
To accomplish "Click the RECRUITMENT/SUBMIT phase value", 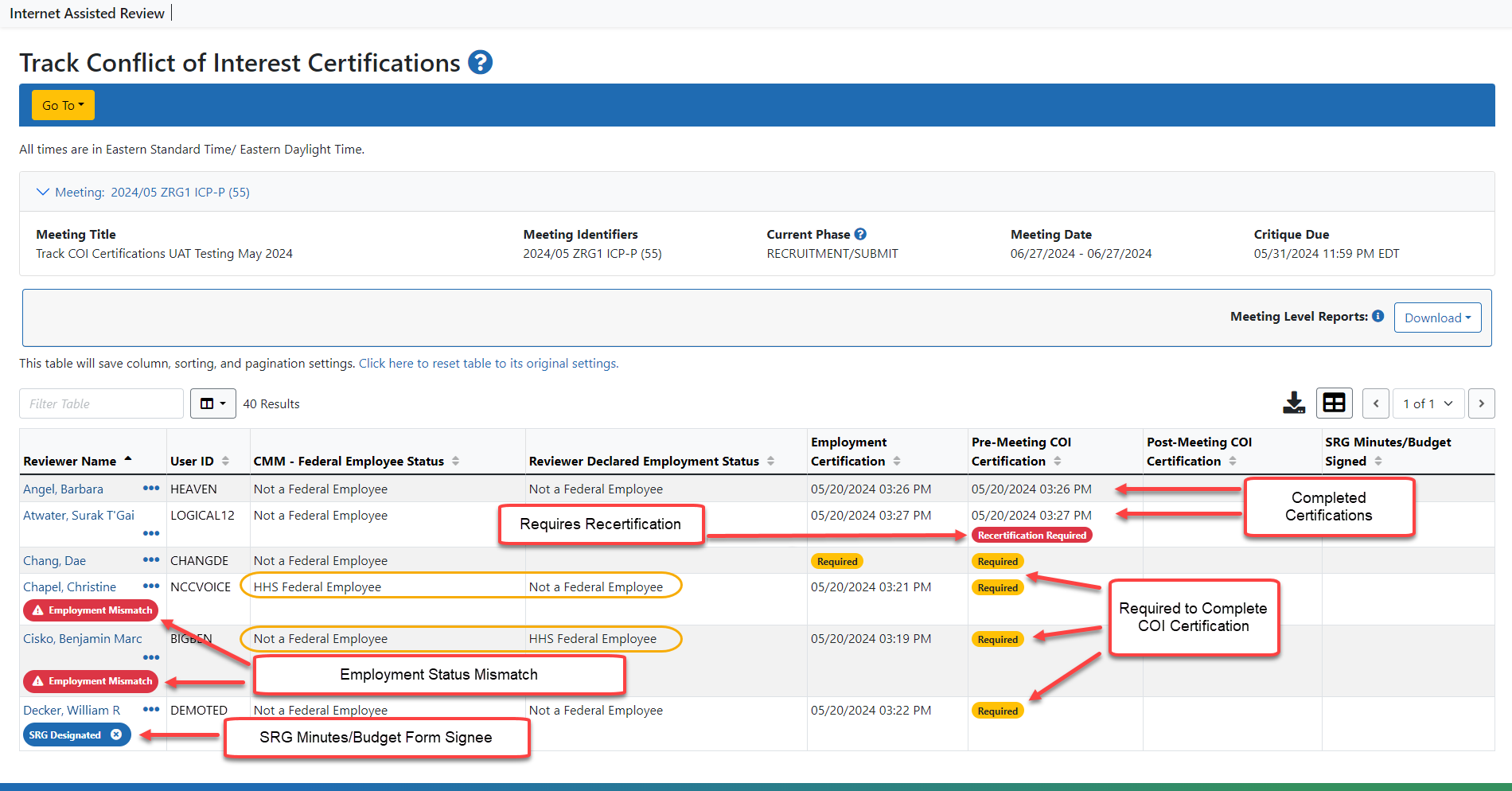I will 832,253.
